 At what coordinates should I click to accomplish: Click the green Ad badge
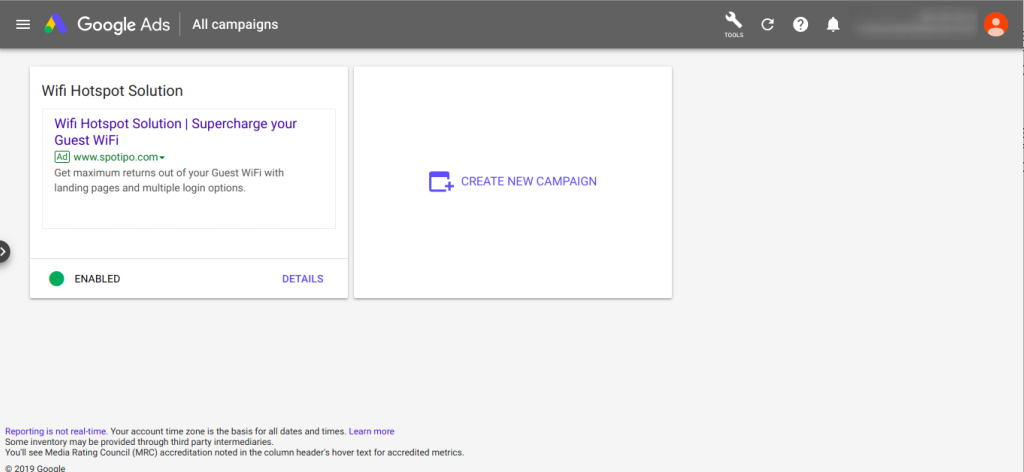(x=62, y=157)
